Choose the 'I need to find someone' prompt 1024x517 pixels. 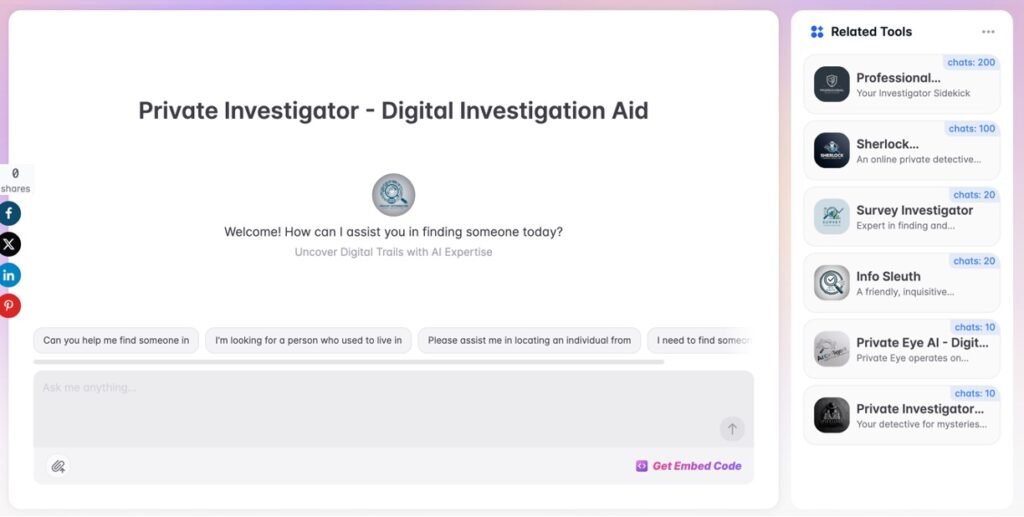point(700,340)
